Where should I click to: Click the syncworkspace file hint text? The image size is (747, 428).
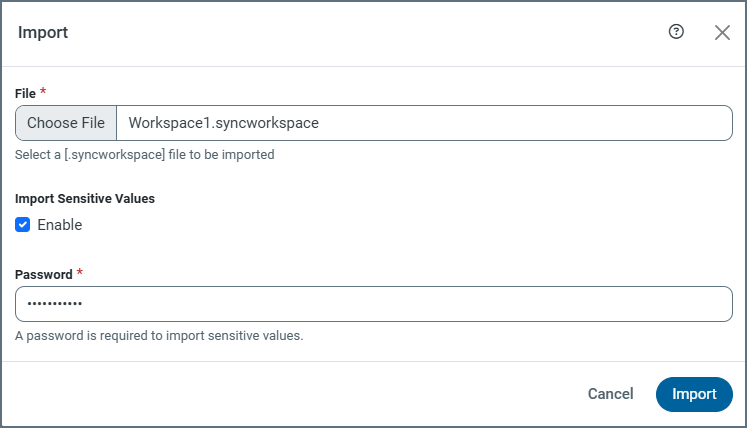(144, 155)
